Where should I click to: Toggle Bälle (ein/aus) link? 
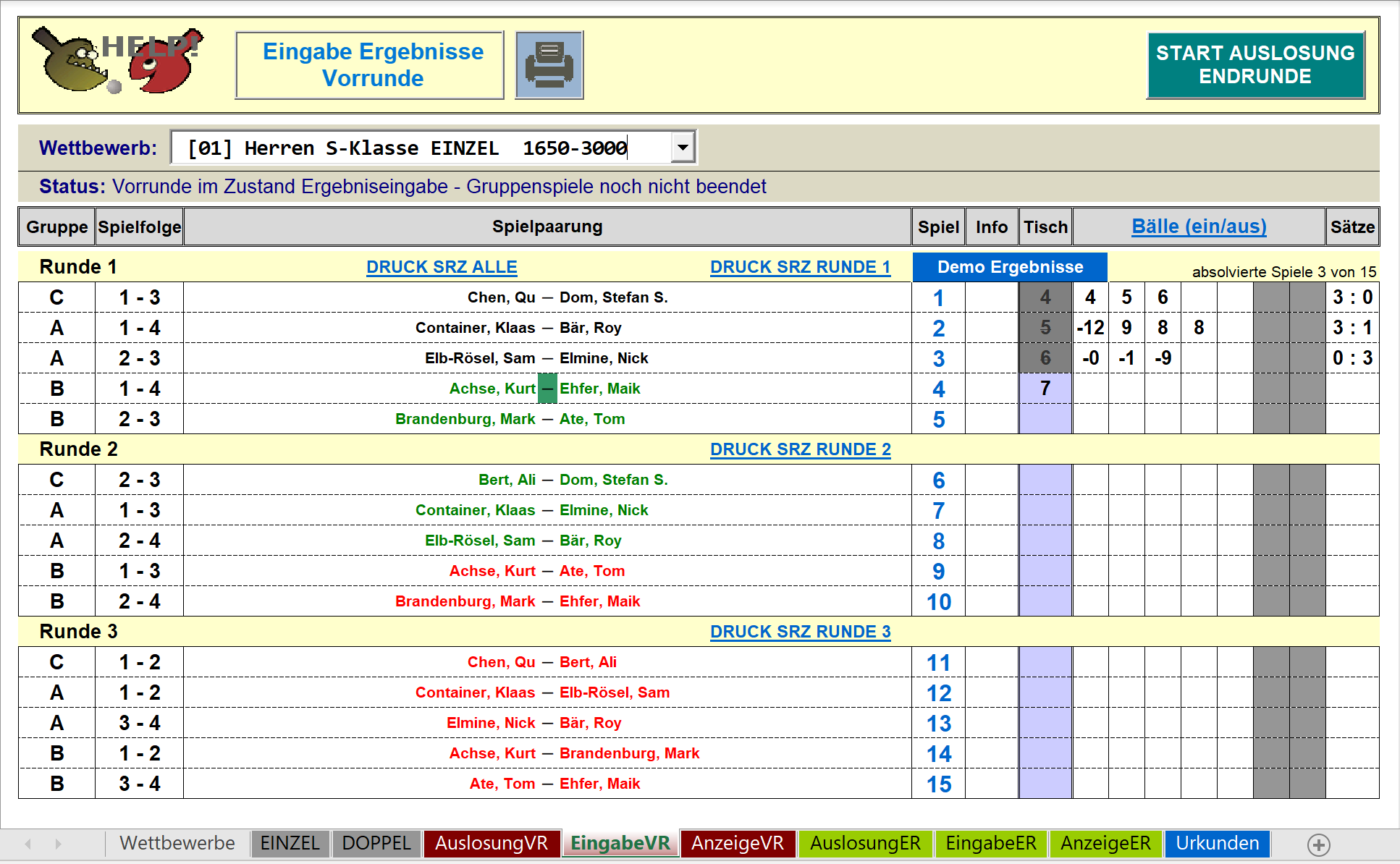(1199, 226)
